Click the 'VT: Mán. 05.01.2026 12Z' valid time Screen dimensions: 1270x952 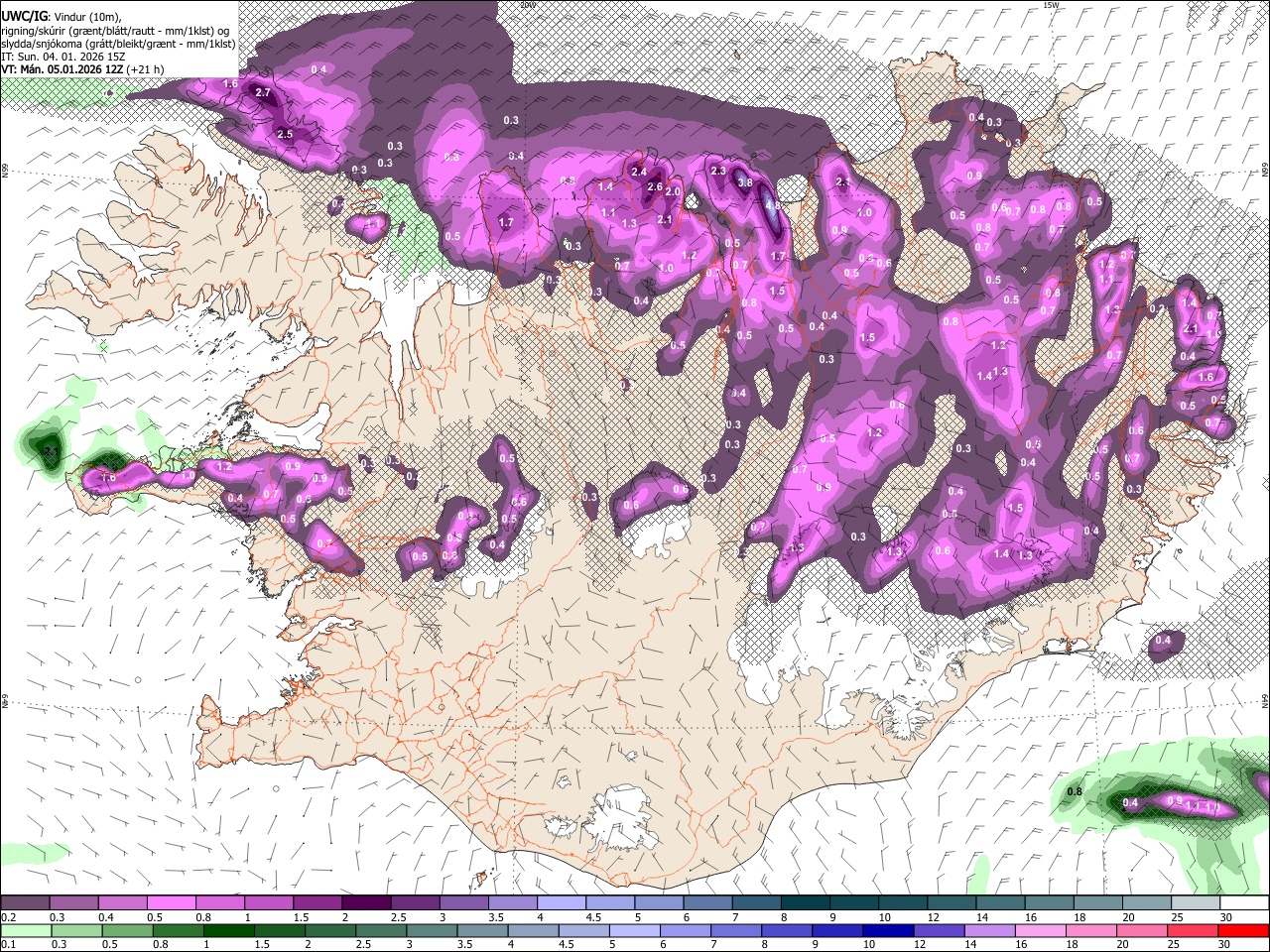point(63,69)
